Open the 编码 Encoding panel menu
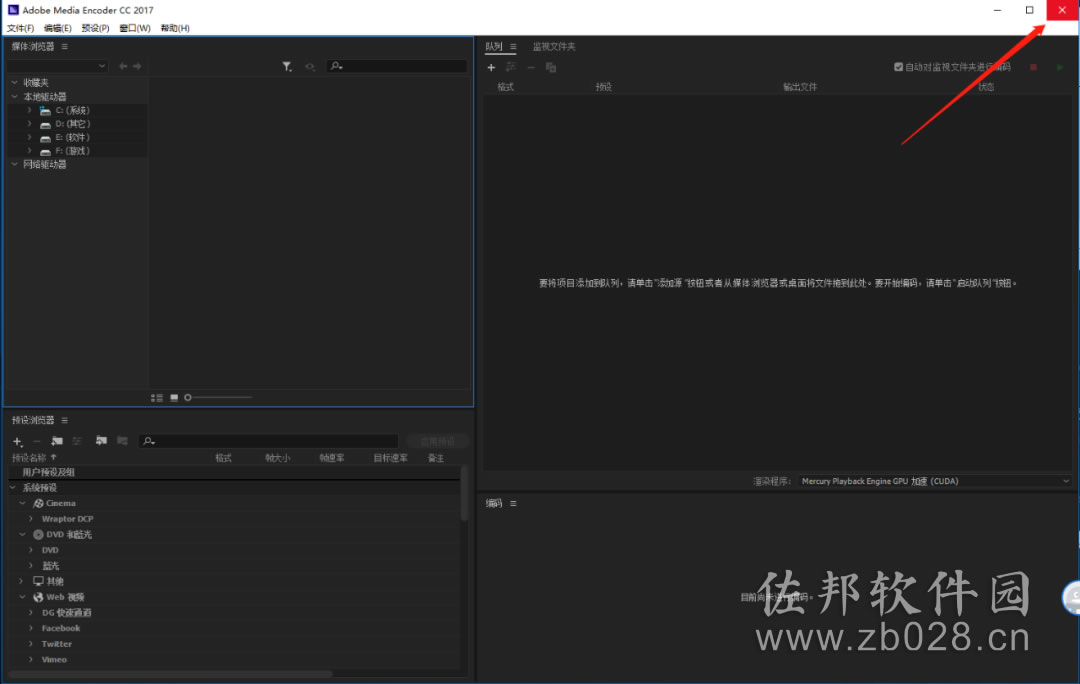Image resolution: width=1080 pixels, height=684 pixels. (x=513, y=504)
